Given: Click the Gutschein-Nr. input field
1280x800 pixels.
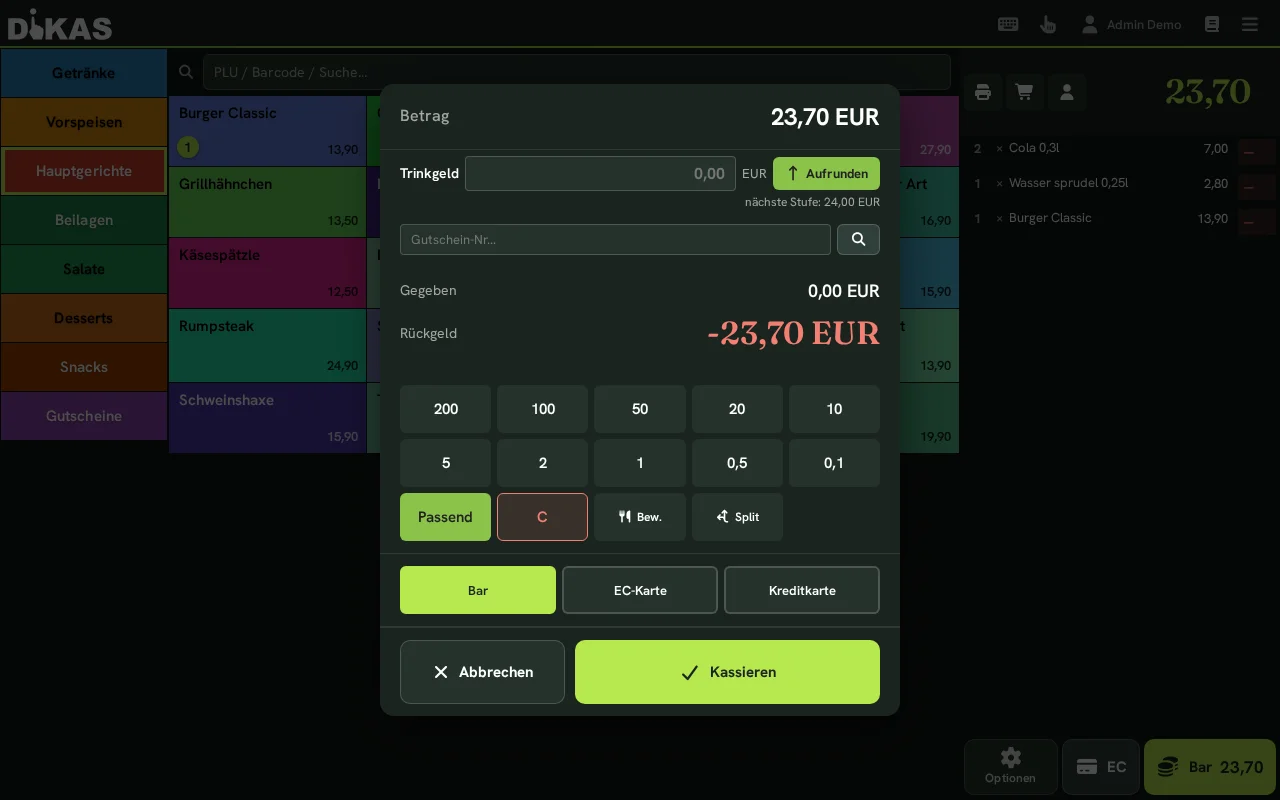Looking at the screenshot, I should click(x=615, y=239).
